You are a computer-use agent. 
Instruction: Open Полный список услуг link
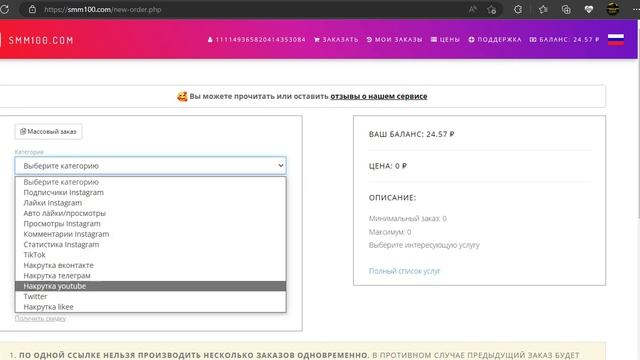point(404,271)
